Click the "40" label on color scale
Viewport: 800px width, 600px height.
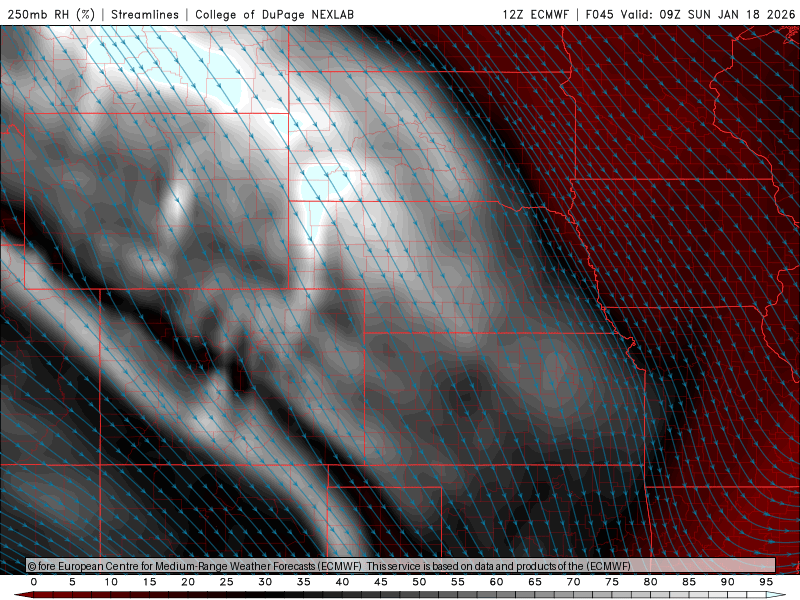click(x=342, y=582)
